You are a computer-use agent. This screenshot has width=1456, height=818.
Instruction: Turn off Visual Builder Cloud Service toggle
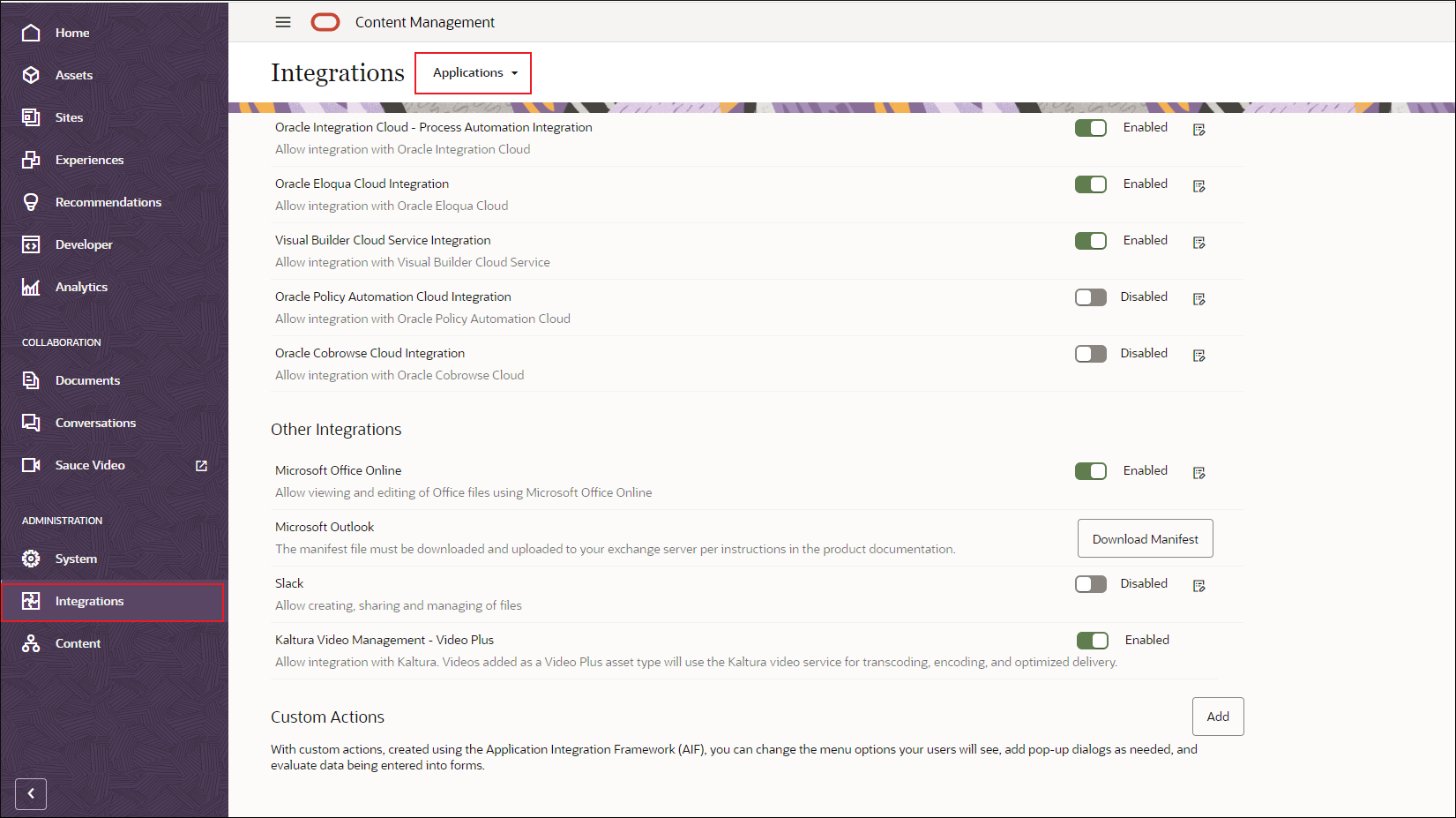coord(1091,241)
